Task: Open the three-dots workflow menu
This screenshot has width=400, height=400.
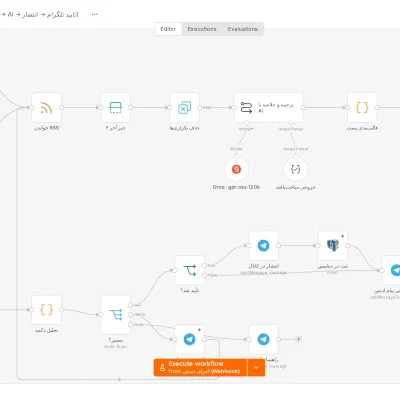Action: 95,14
